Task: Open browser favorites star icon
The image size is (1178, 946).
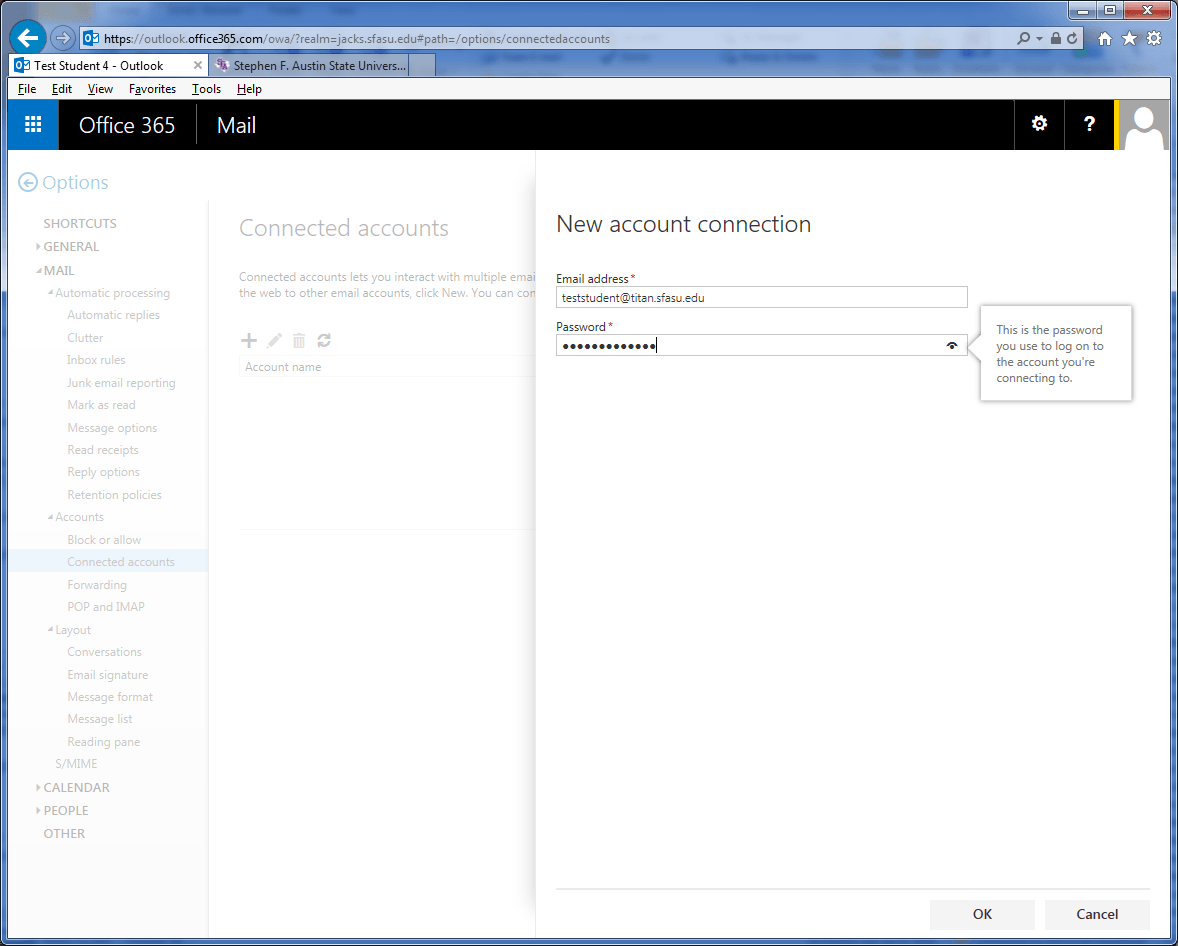Action: click(1129, 39)
